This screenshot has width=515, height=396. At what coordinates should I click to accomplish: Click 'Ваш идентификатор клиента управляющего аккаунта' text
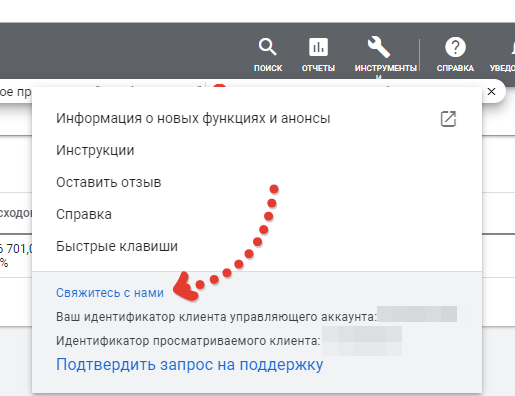(x=216, y=316)
